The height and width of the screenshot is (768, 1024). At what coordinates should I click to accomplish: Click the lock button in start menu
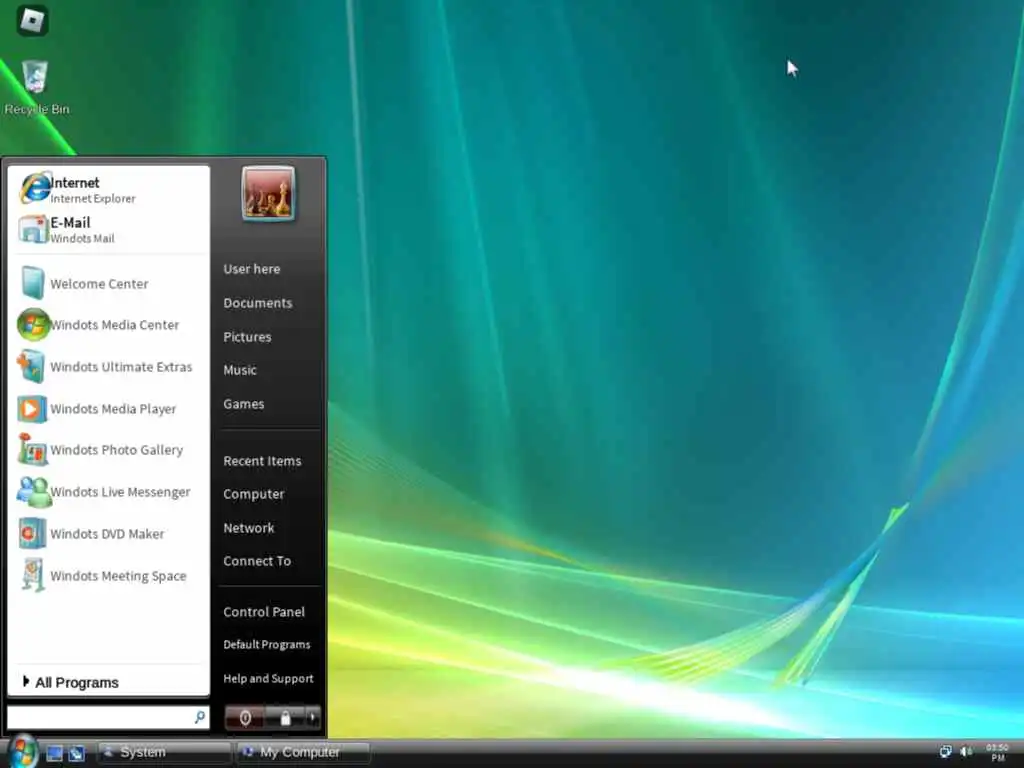point(285,718)
